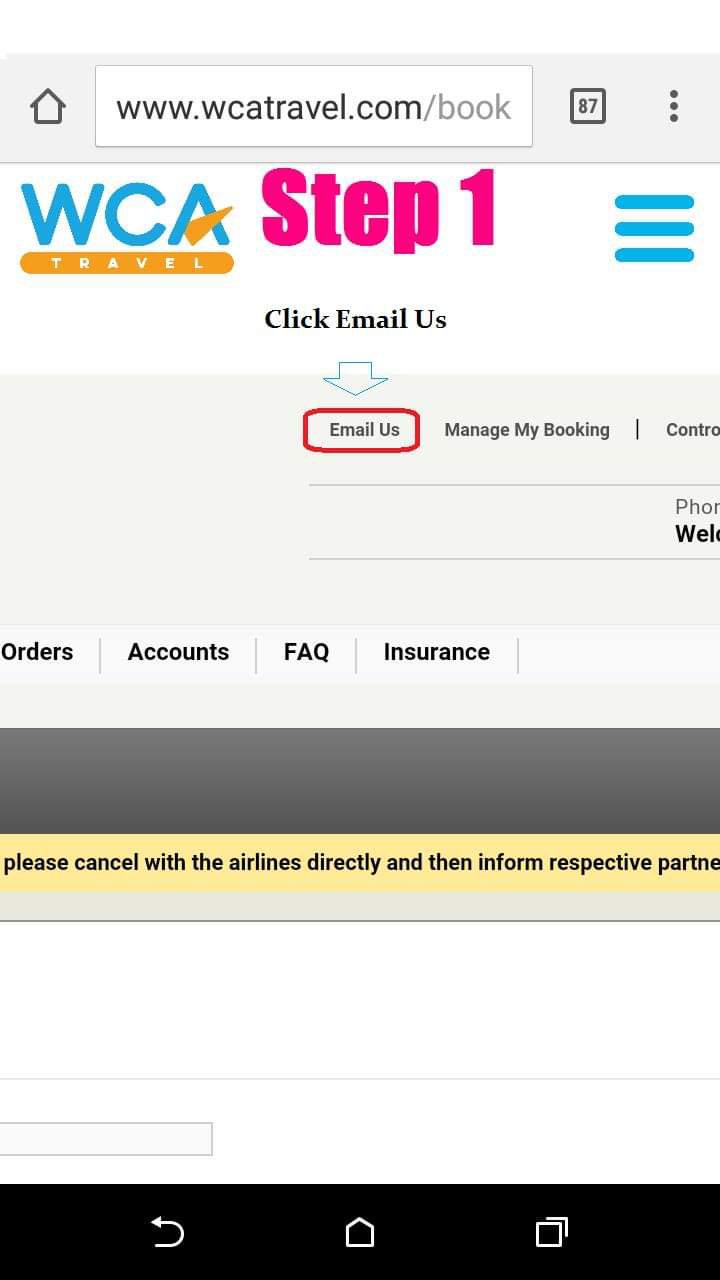Select the Orders menu item

click(x=38, y=652)
